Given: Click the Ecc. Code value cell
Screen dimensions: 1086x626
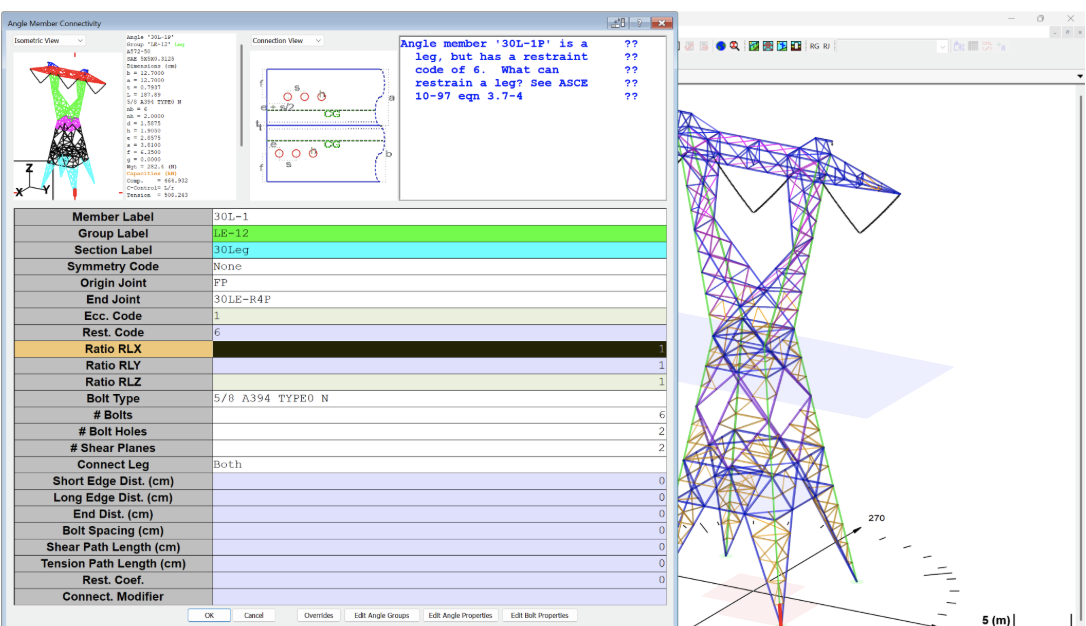Looking at the screenshot, I should (439, 316).
